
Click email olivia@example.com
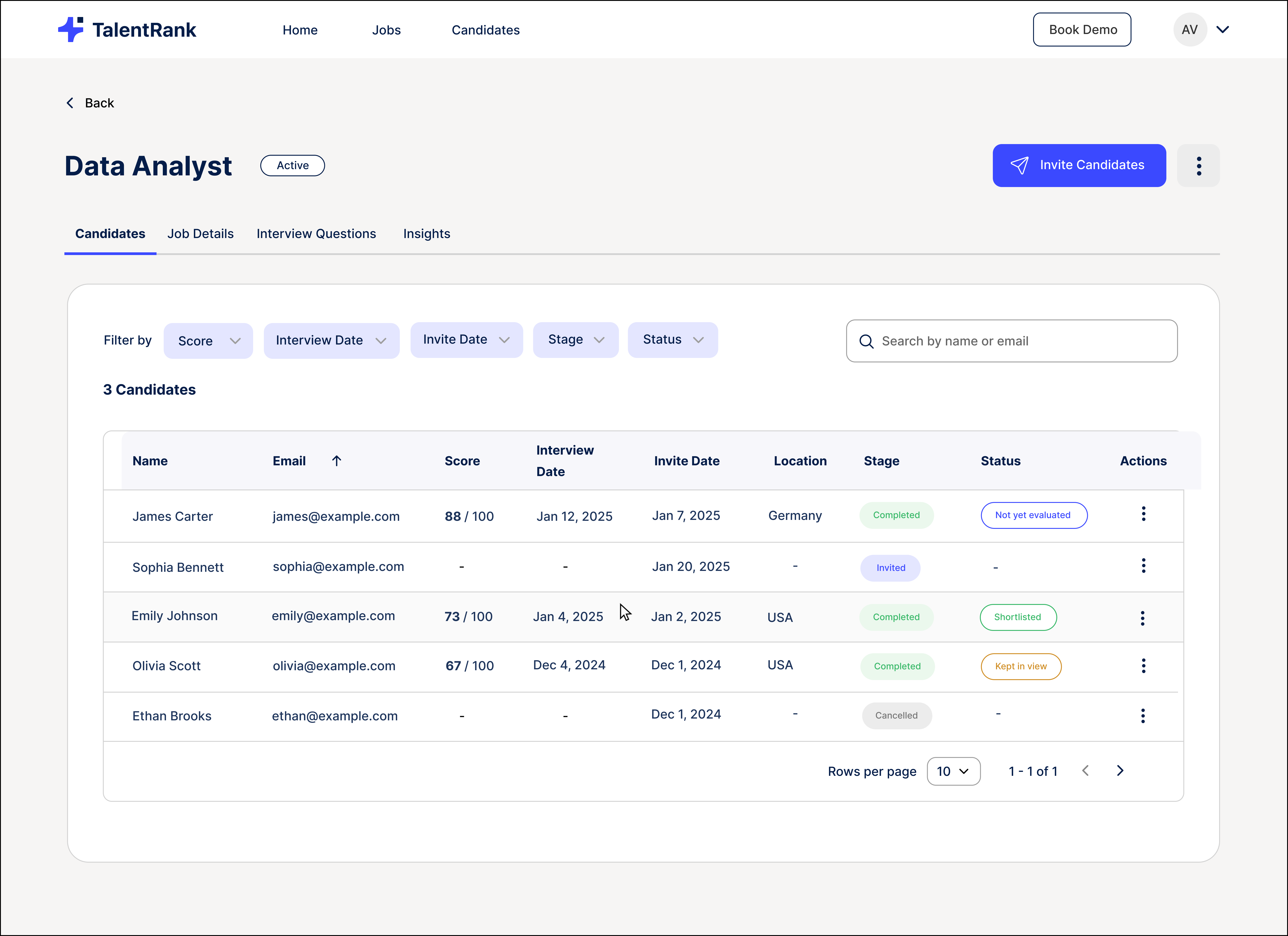(x=334, y=666)
